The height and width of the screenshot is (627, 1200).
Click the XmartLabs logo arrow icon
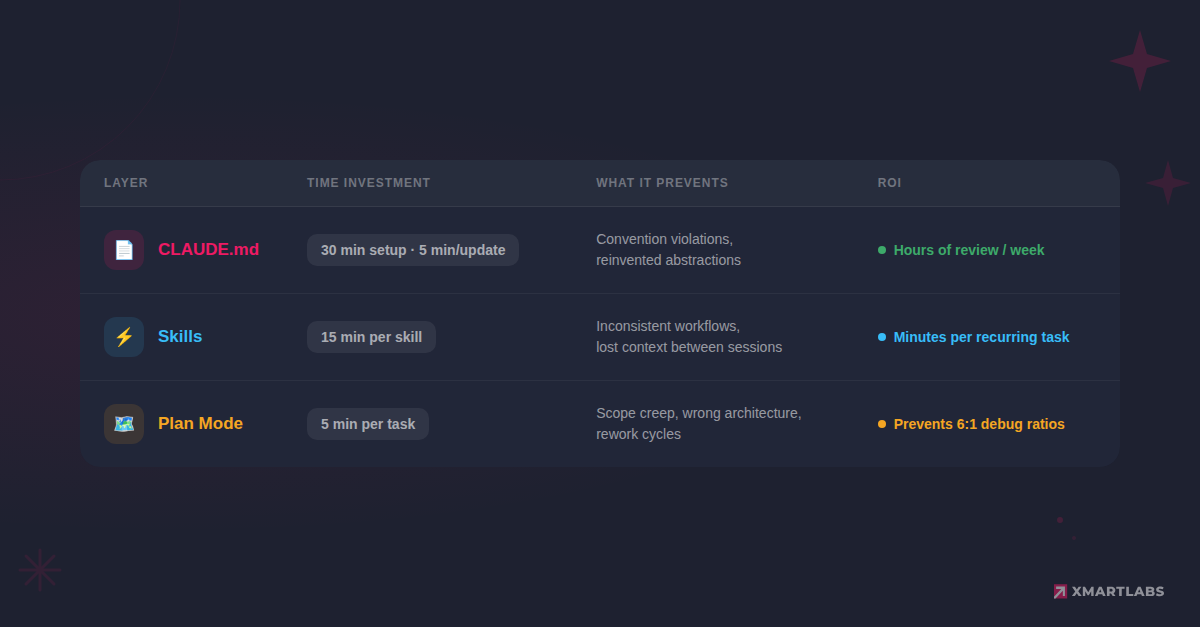pos(1060,591)
